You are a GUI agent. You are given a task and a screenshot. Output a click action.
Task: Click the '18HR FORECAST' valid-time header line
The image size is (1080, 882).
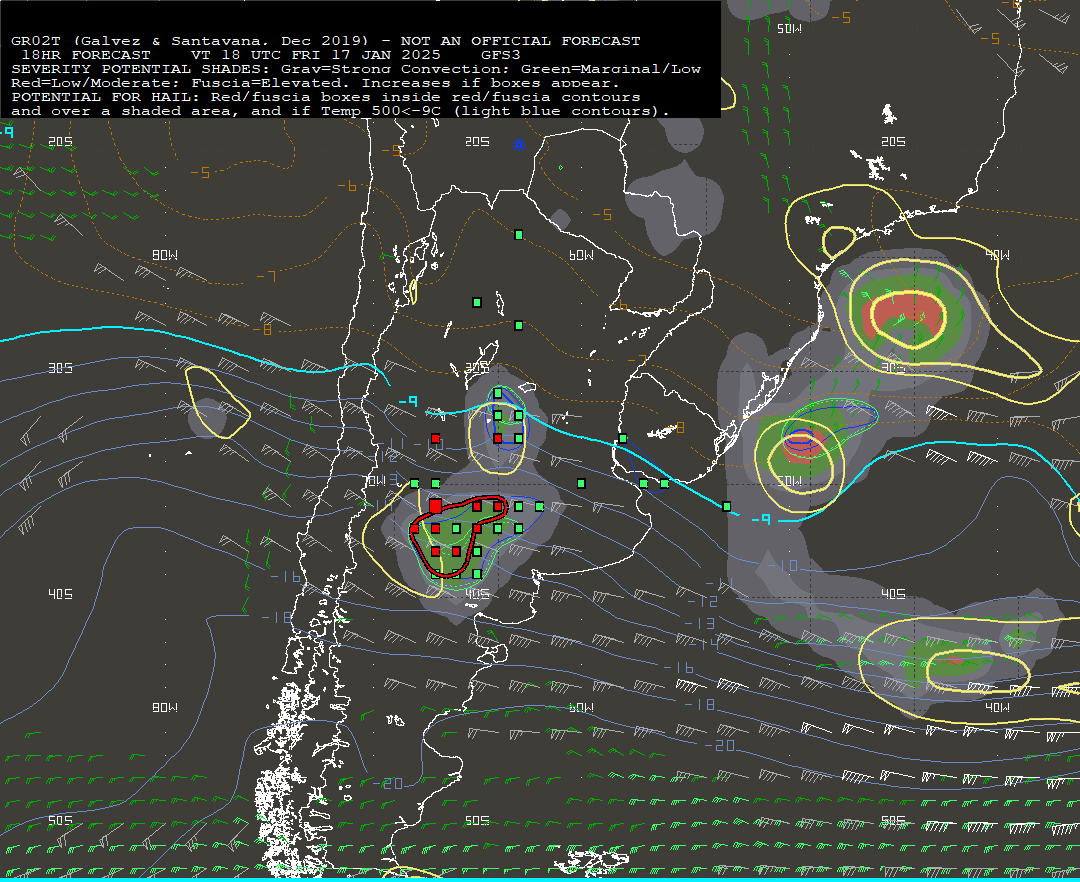(271, 55)
